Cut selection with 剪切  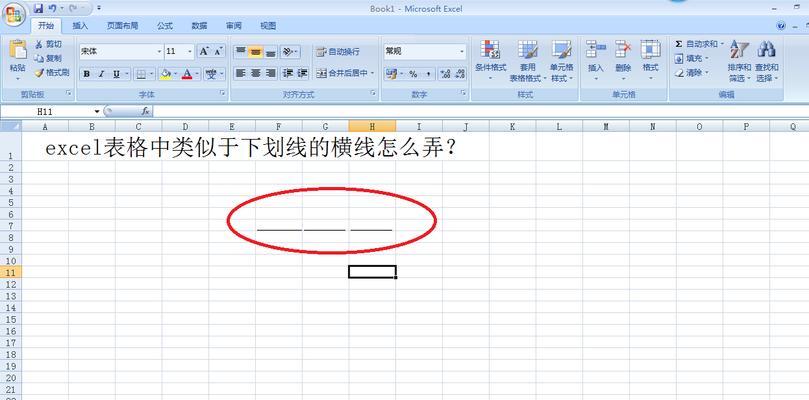[x=48, y=44]
